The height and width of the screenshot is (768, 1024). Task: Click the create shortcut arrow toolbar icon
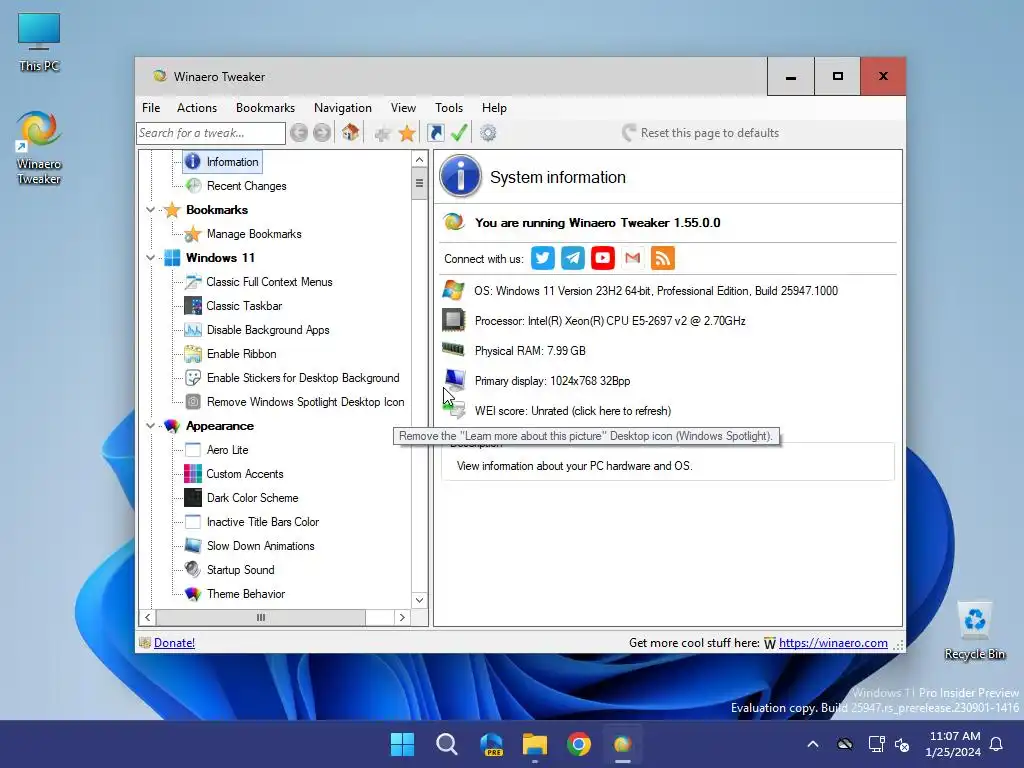coord(436,133)
